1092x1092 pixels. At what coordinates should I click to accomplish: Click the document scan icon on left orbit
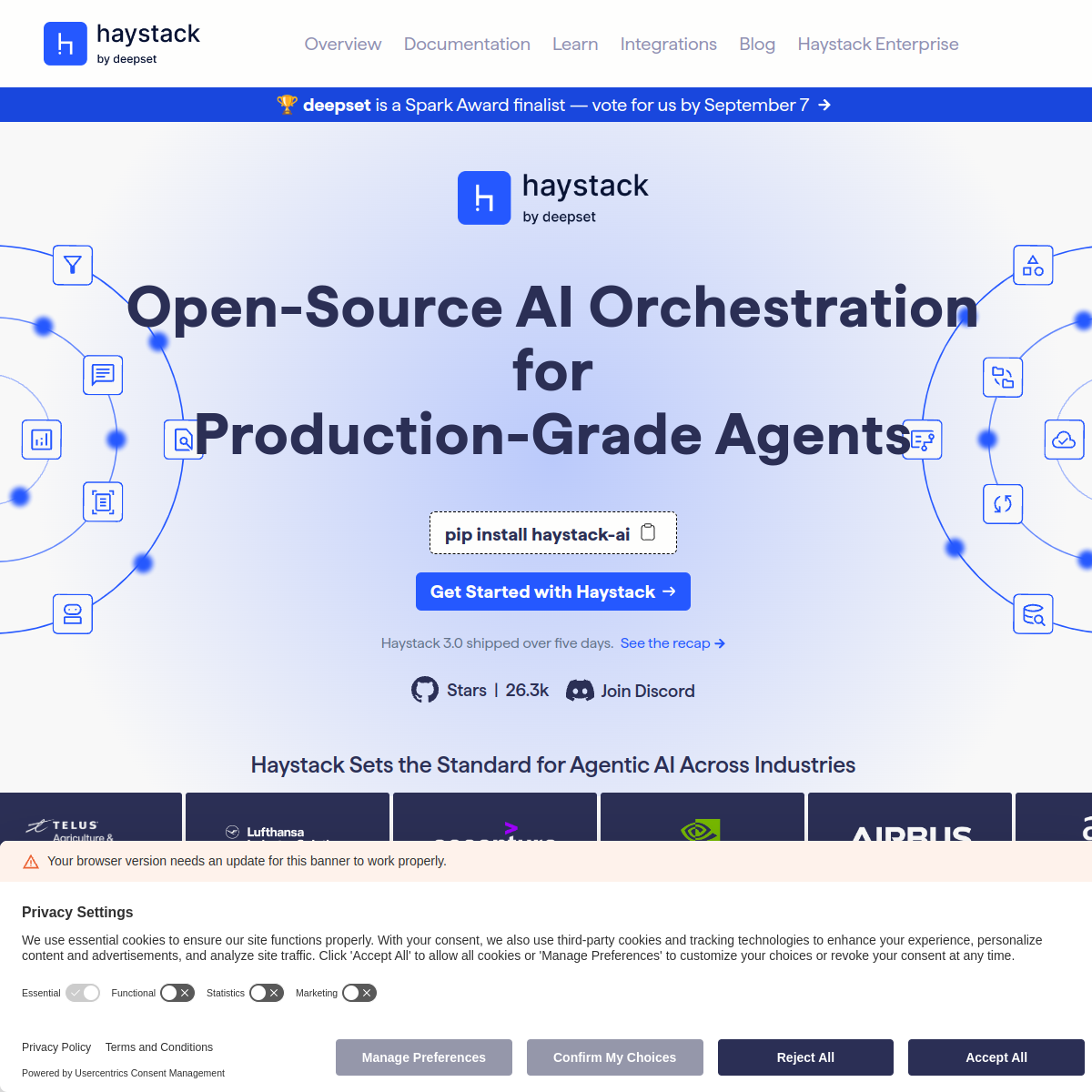click(x=103, y=502)
